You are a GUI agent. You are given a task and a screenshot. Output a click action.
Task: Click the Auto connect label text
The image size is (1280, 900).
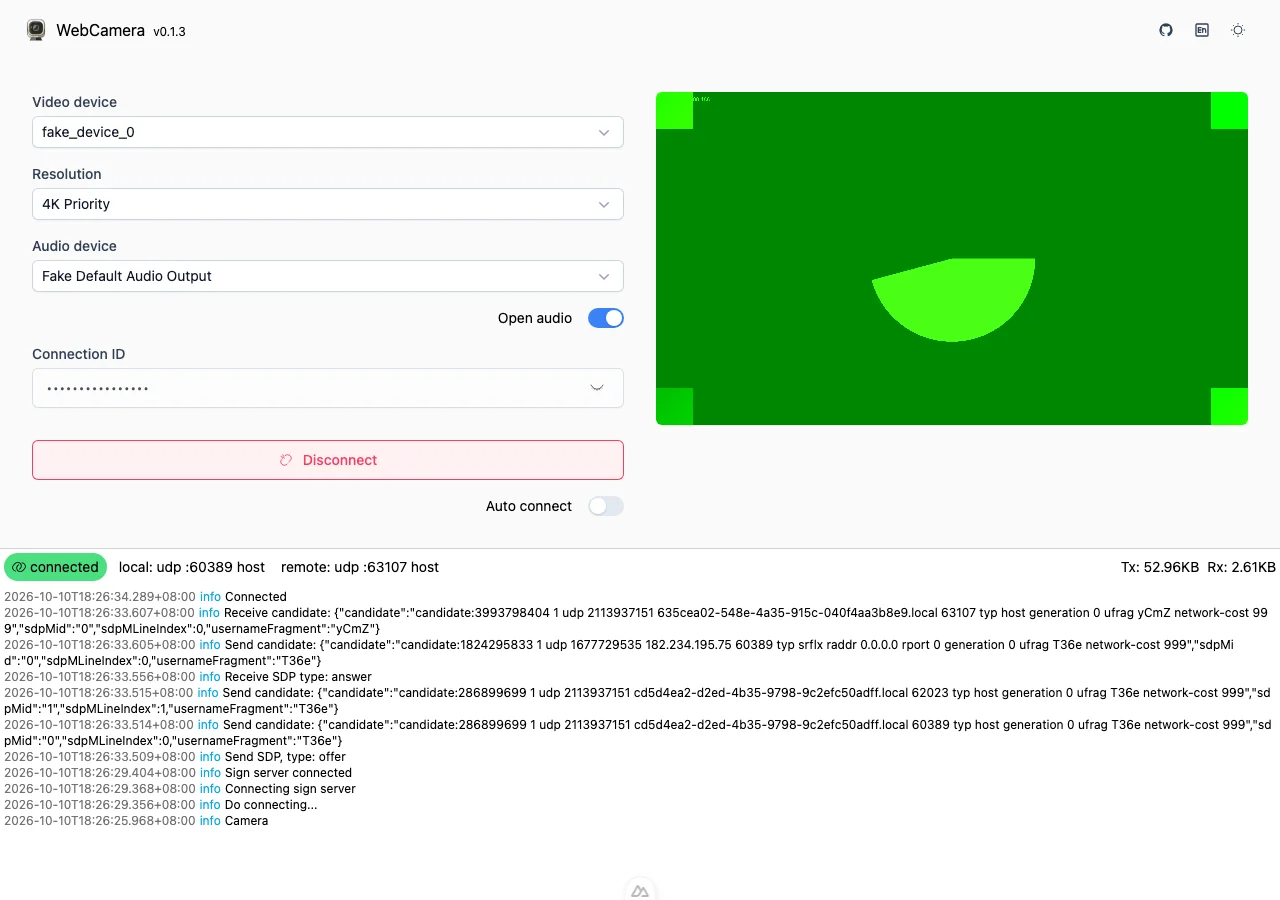pos(529,506)
